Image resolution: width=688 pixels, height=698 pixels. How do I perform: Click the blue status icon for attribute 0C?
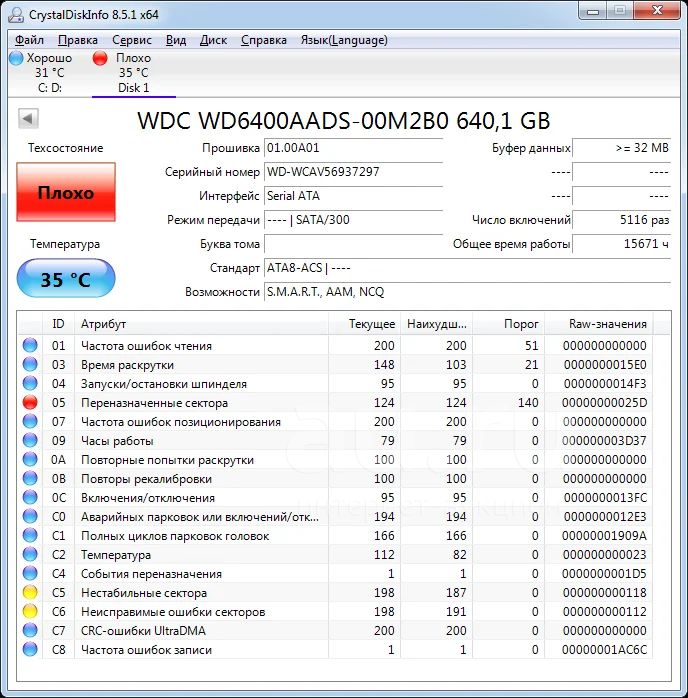pyautogui.click(x=30, y=497)
